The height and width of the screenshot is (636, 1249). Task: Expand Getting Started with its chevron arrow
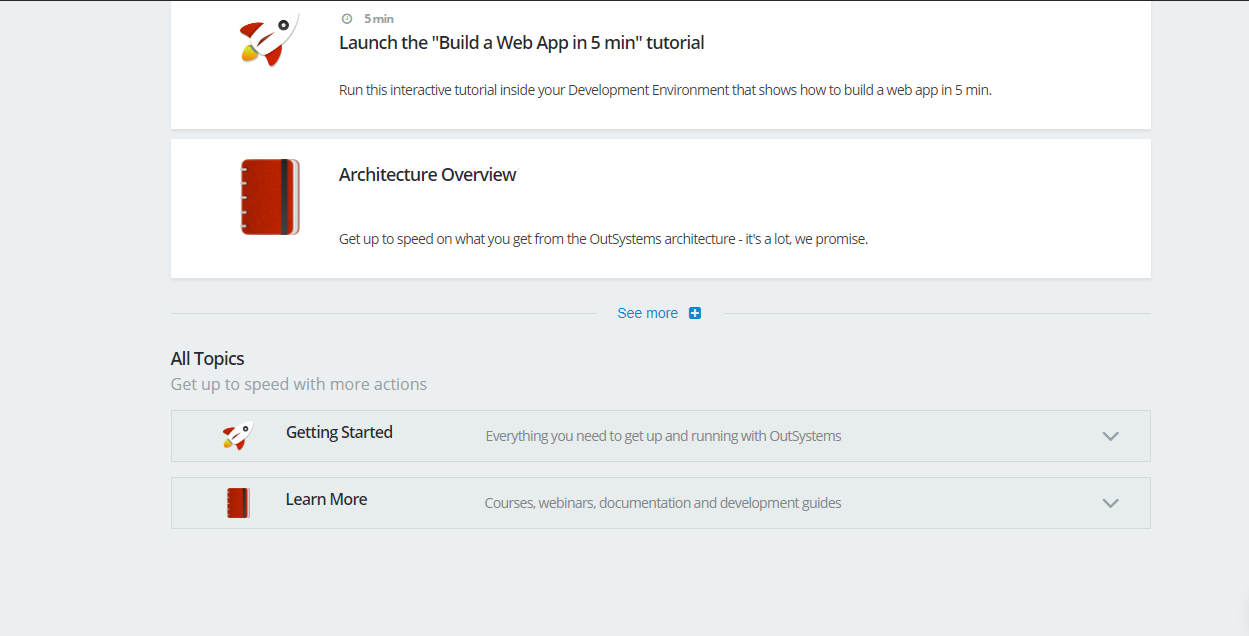(x=1110, y=436)
